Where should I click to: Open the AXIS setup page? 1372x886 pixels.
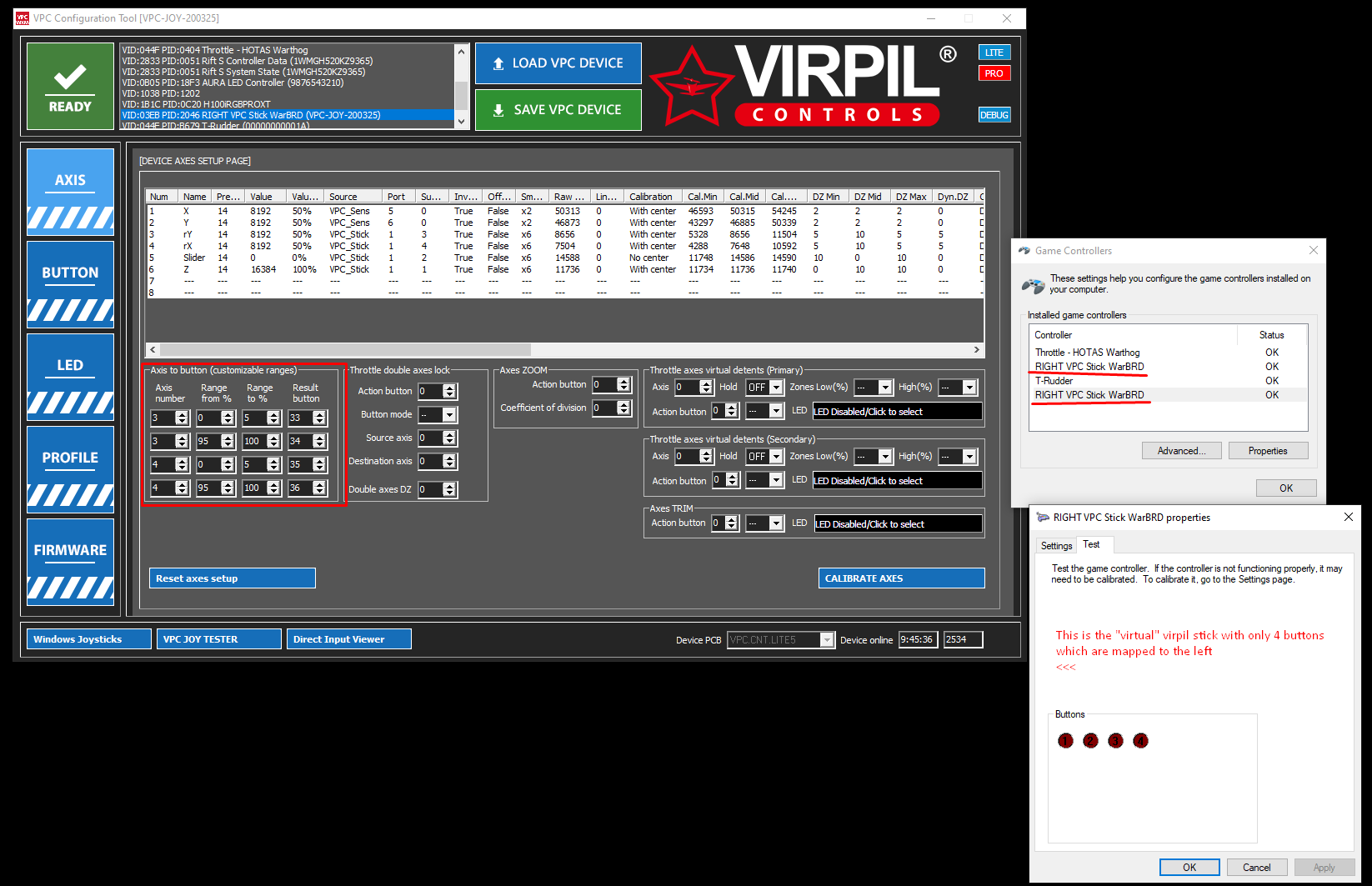pyautogui.click(x=70, y=192)
